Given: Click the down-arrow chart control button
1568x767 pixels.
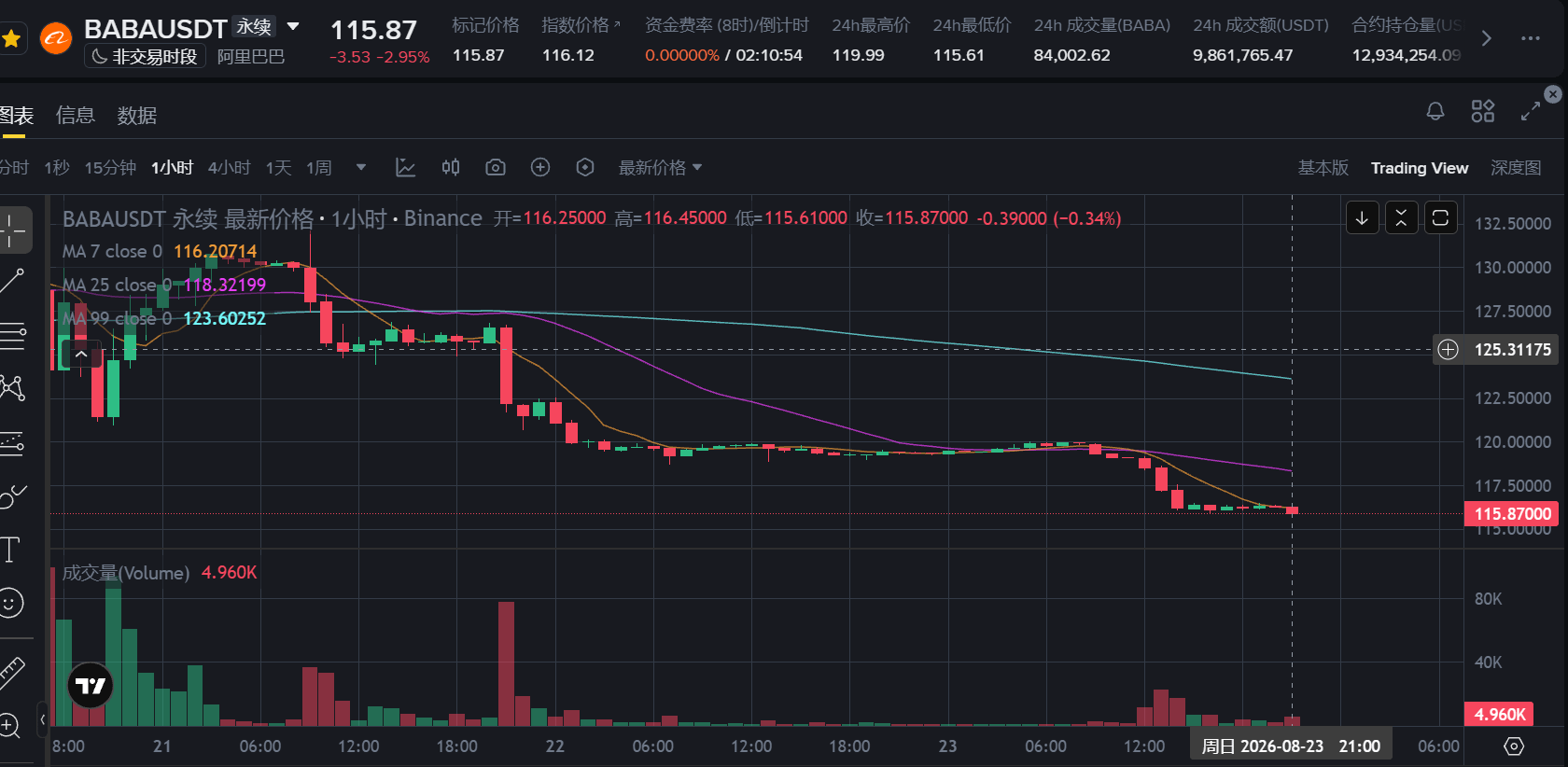Looking at the screenshot, I should pyautogui.click(x=1362, y=217).
